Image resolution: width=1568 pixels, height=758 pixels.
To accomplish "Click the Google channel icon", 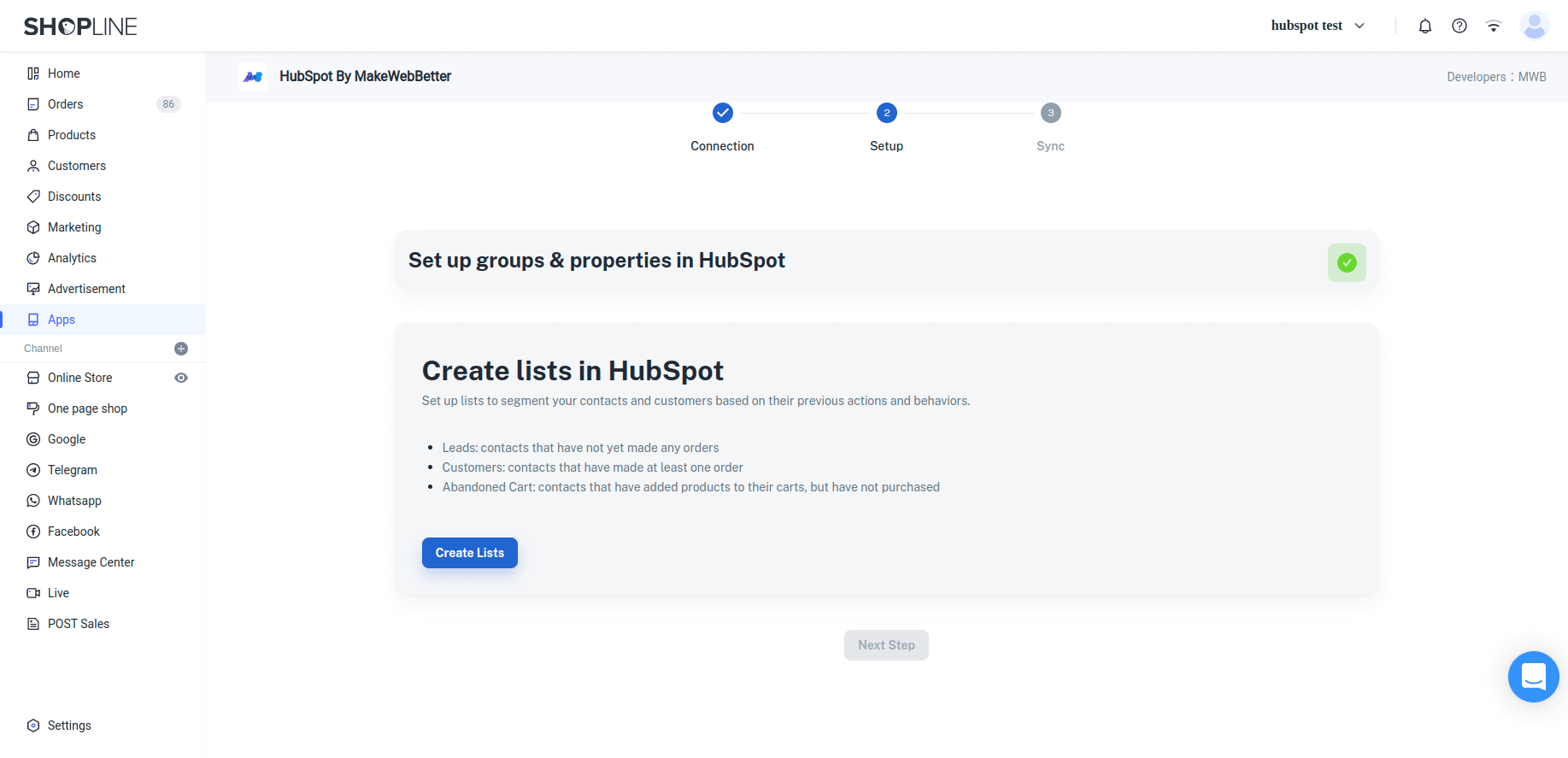I will coord(33,439).
